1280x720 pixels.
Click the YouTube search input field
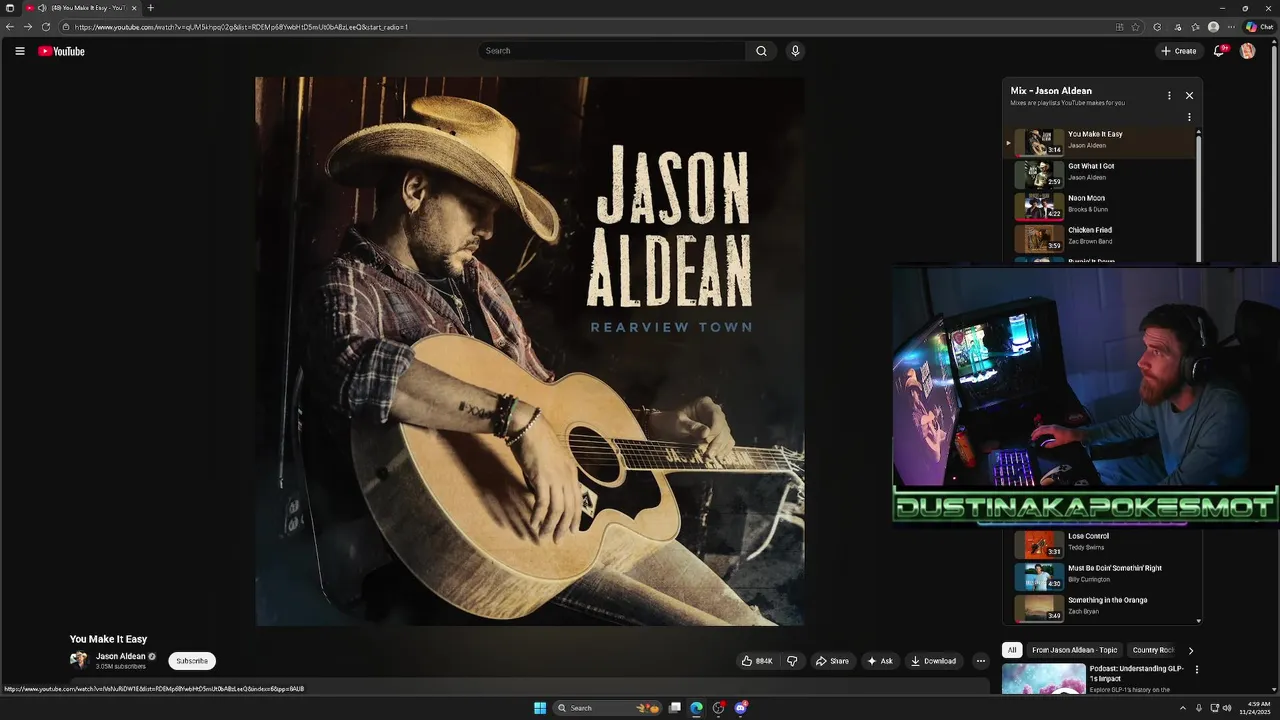click(x=612, y=51)
